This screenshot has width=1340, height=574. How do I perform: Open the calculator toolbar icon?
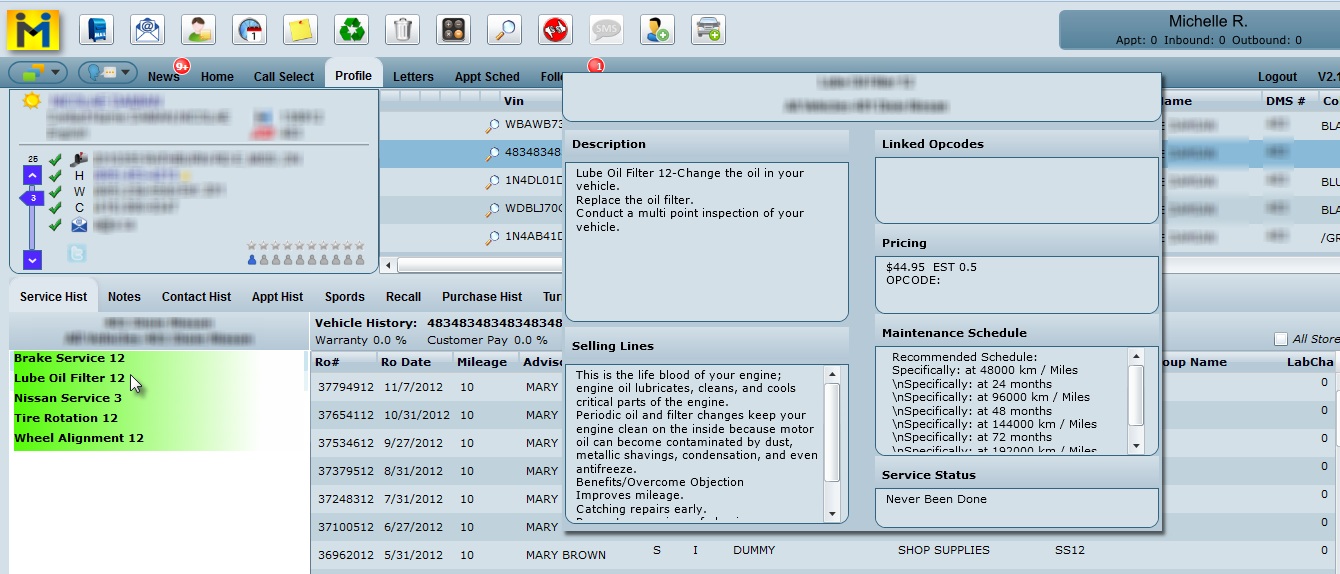pyautogui.click(x=454, y=30)
